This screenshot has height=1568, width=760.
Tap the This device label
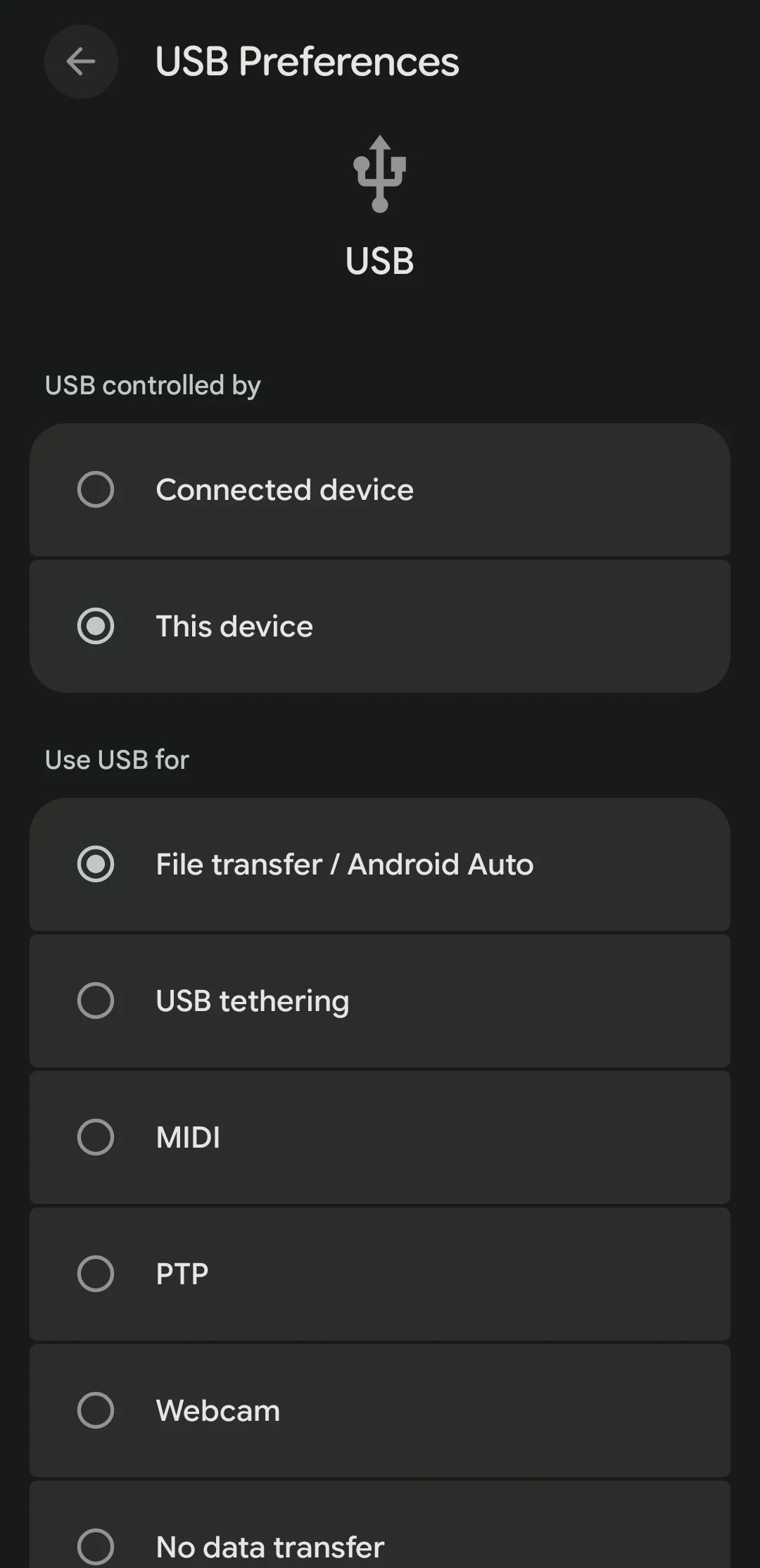coord(234,626)
